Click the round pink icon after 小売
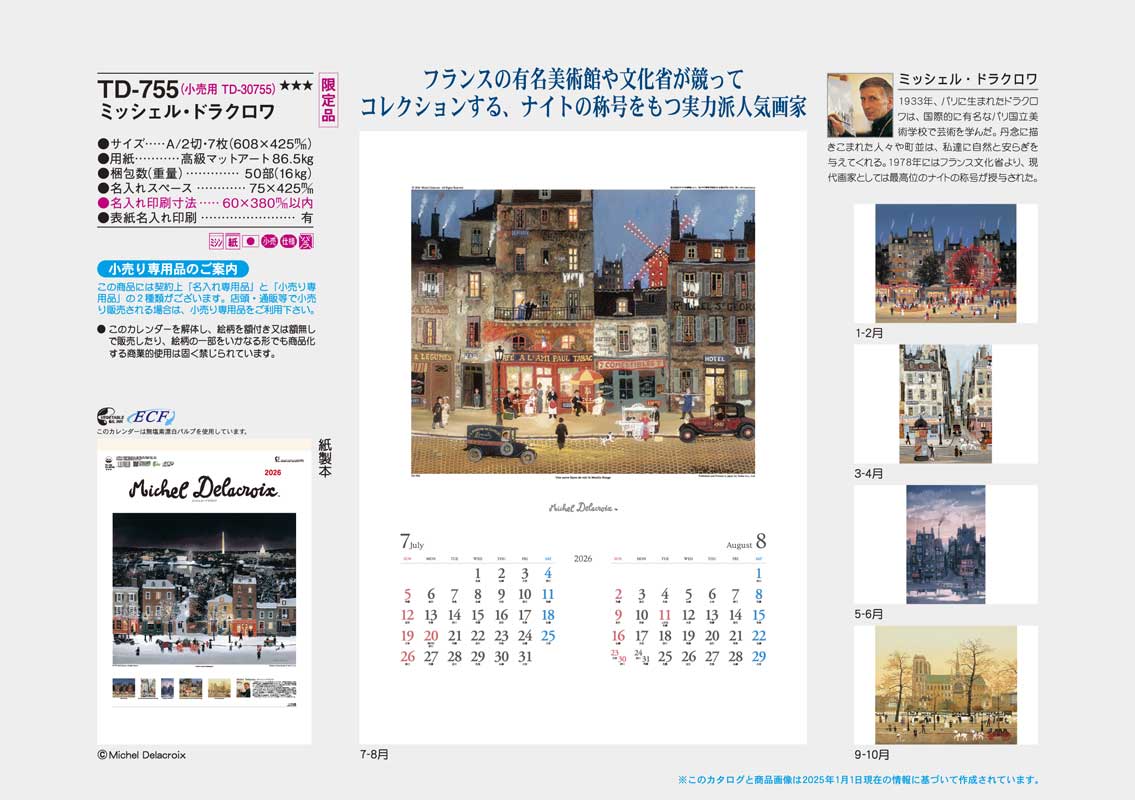The width and height of the screenshot is (1135, 800). [x=288, y=241]
